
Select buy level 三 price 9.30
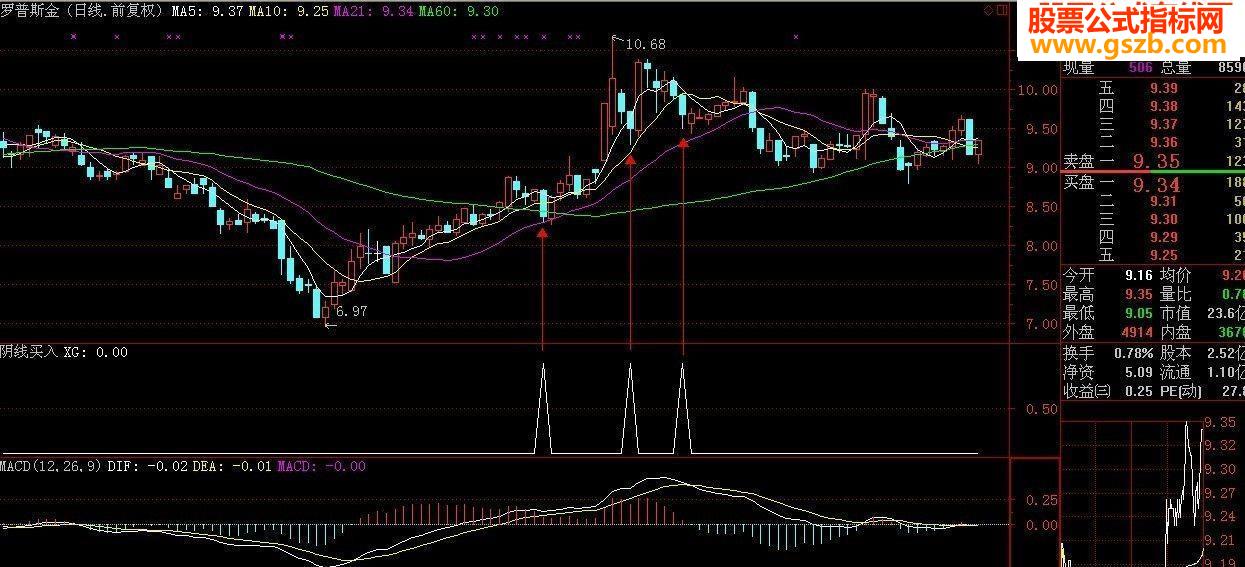1163,220
